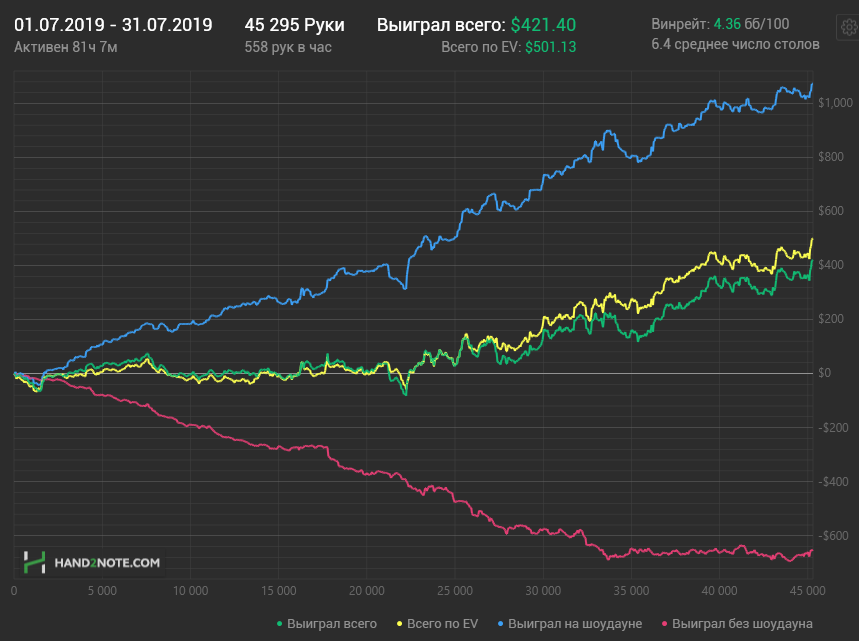Click the date range 01.07.2019 - 31.07.2019
Screen dimensions: 859x641
tap(113, 25)
